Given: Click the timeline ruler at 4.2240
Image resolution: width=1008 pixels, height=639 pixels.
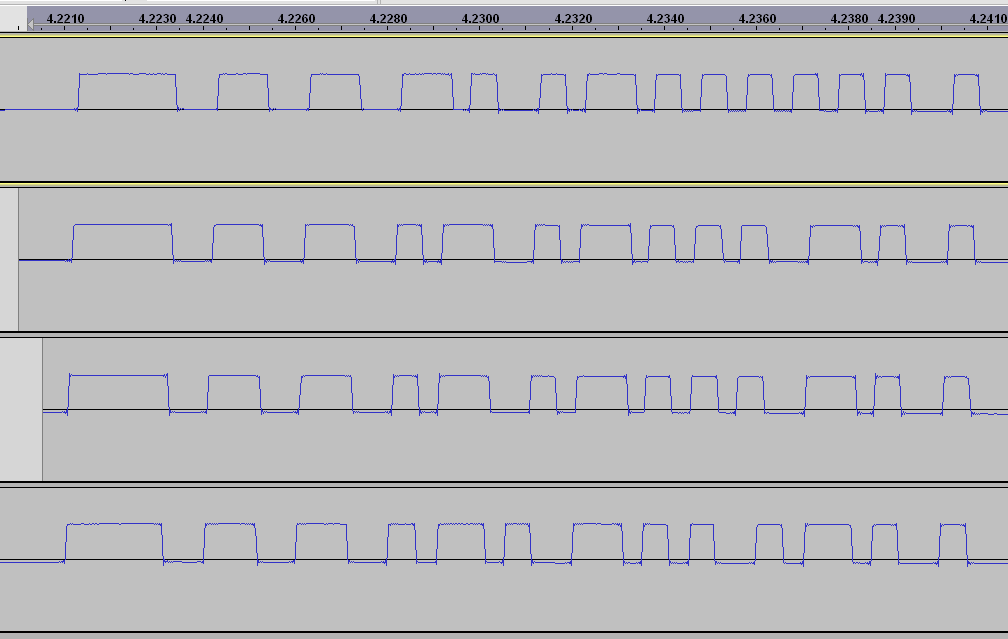Looking at the screenshot, I should point(204,19).
